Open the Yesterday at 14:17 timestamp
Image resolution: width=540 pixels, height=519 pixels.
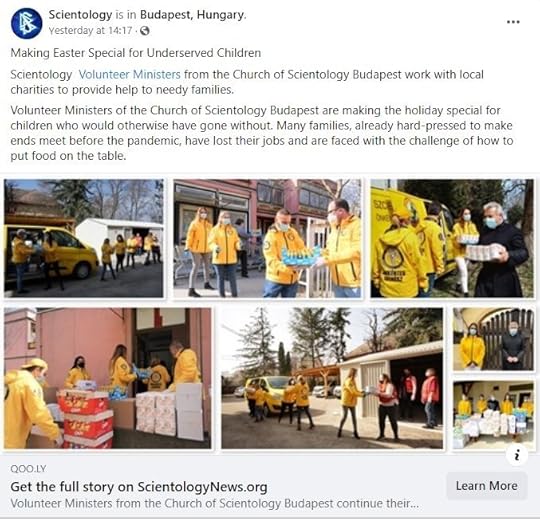tap(90, 31)
